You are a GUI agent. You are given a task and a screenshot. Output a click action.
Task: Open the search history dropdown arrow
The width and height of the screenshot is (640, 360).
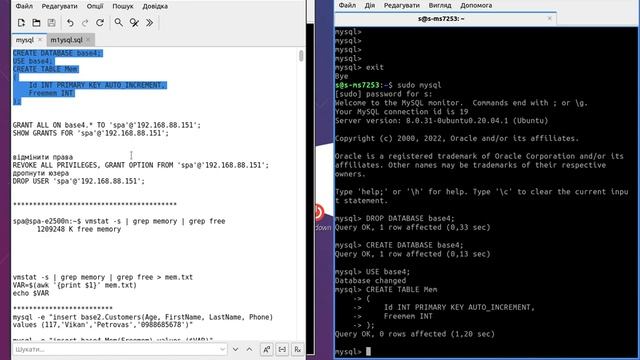click(222, 349)
